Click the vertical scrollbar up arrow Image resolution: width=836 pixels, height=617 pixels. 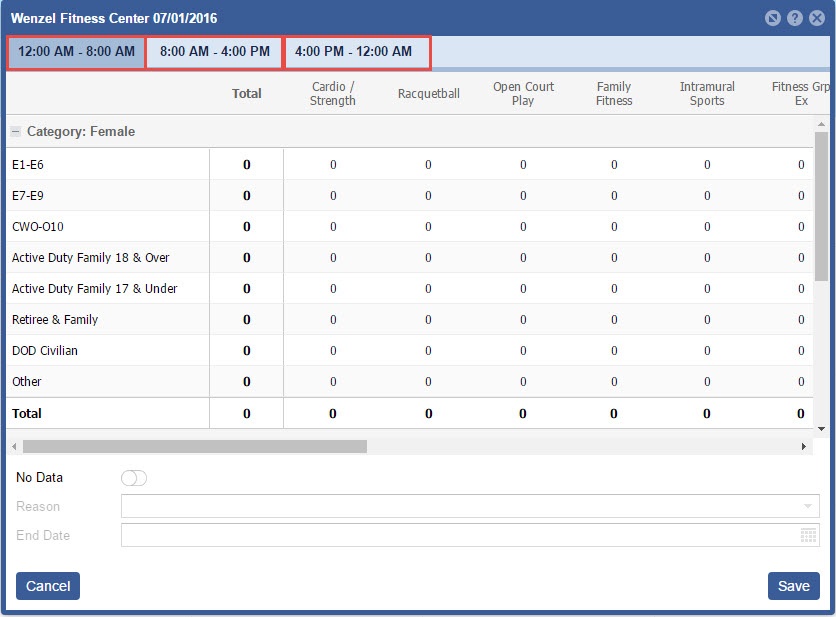pyautogui.click(x=821, y=123)
